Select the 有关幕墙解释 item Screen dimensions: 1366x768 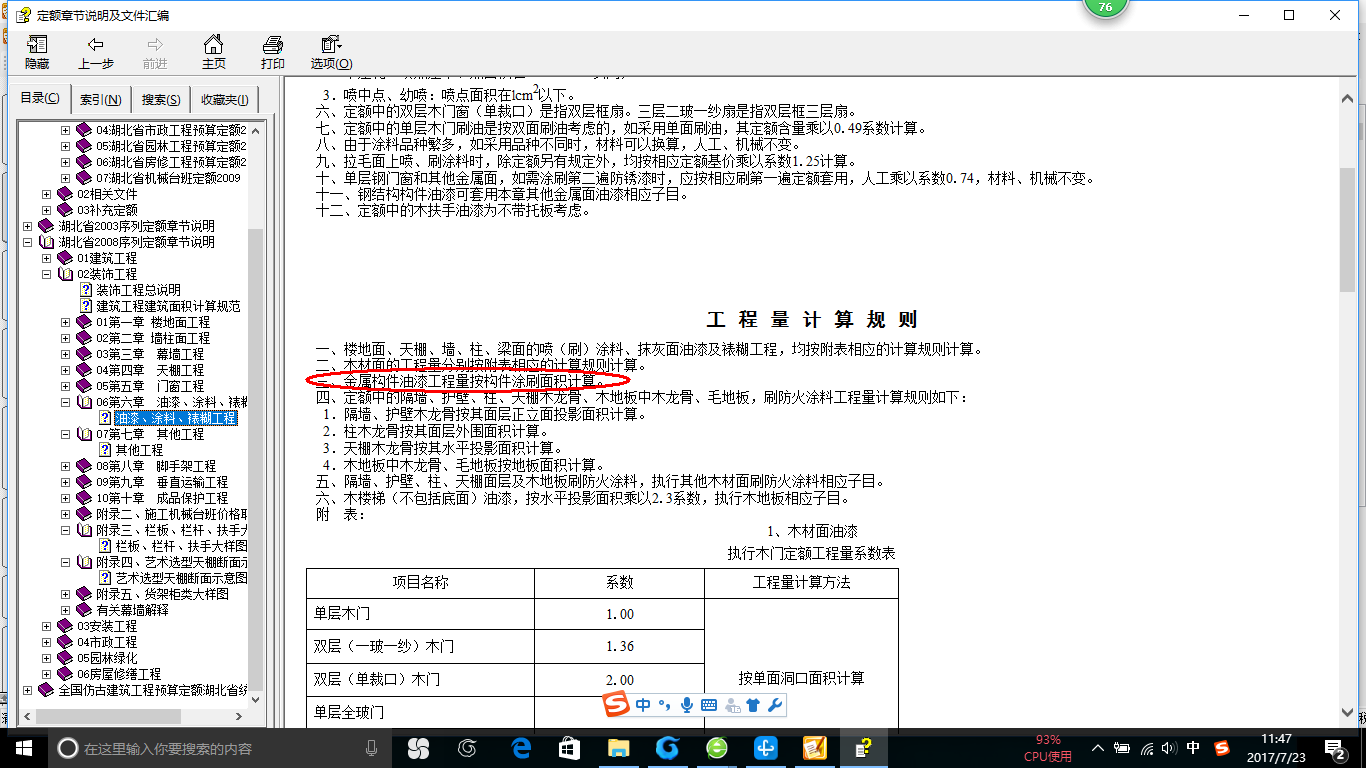point(132,610)
